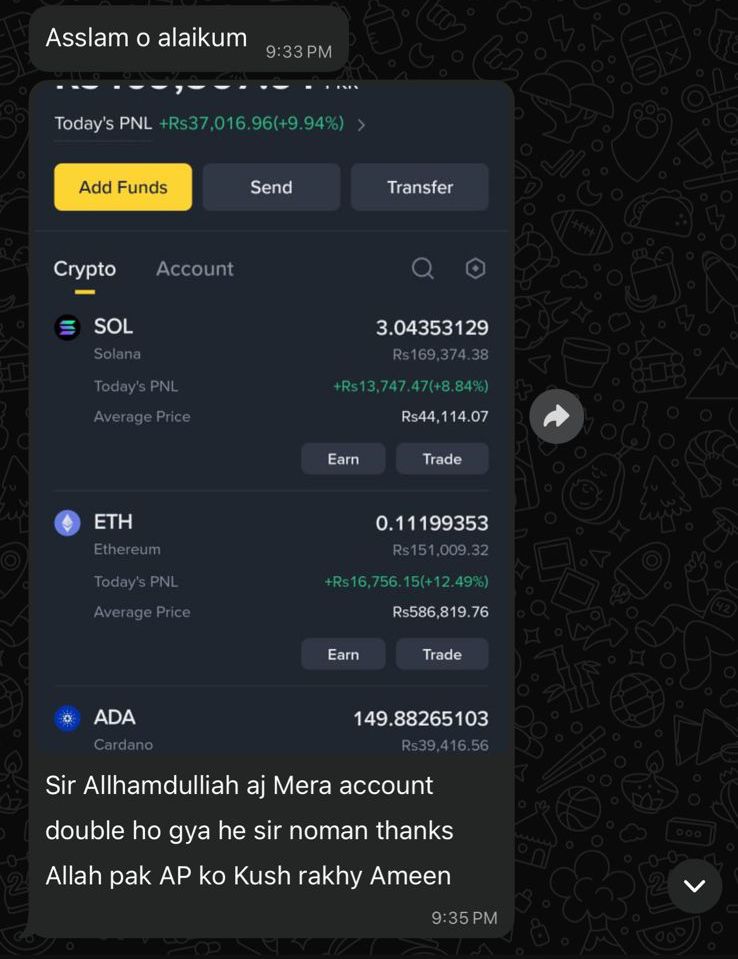Screen dimensions: 738x959
Task: Open the search magnifier icon
Action: click(423, 268)
